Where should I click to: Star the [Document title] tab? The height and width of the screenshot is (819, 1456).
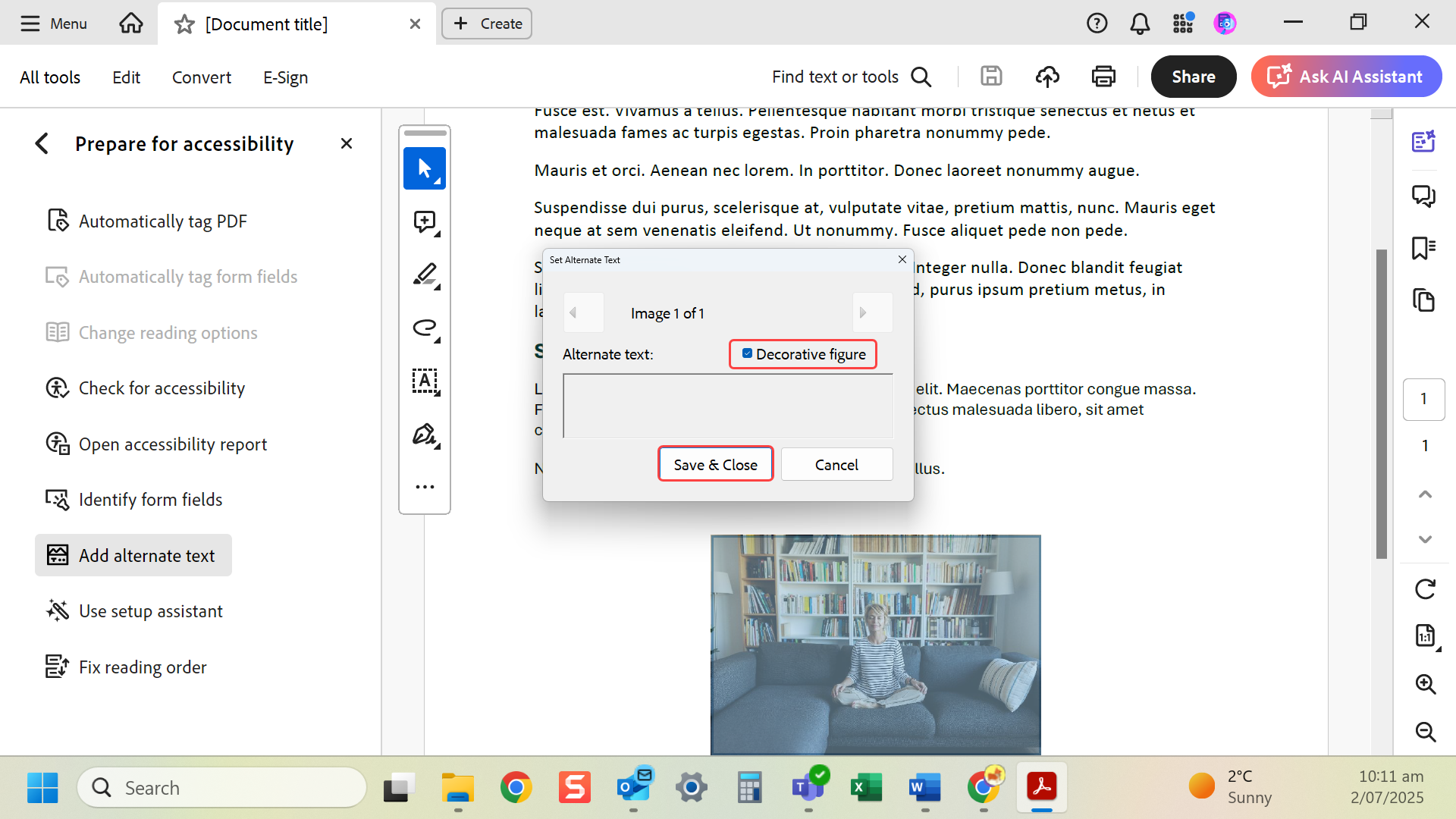pyautogui.click(x=184, y=24)
